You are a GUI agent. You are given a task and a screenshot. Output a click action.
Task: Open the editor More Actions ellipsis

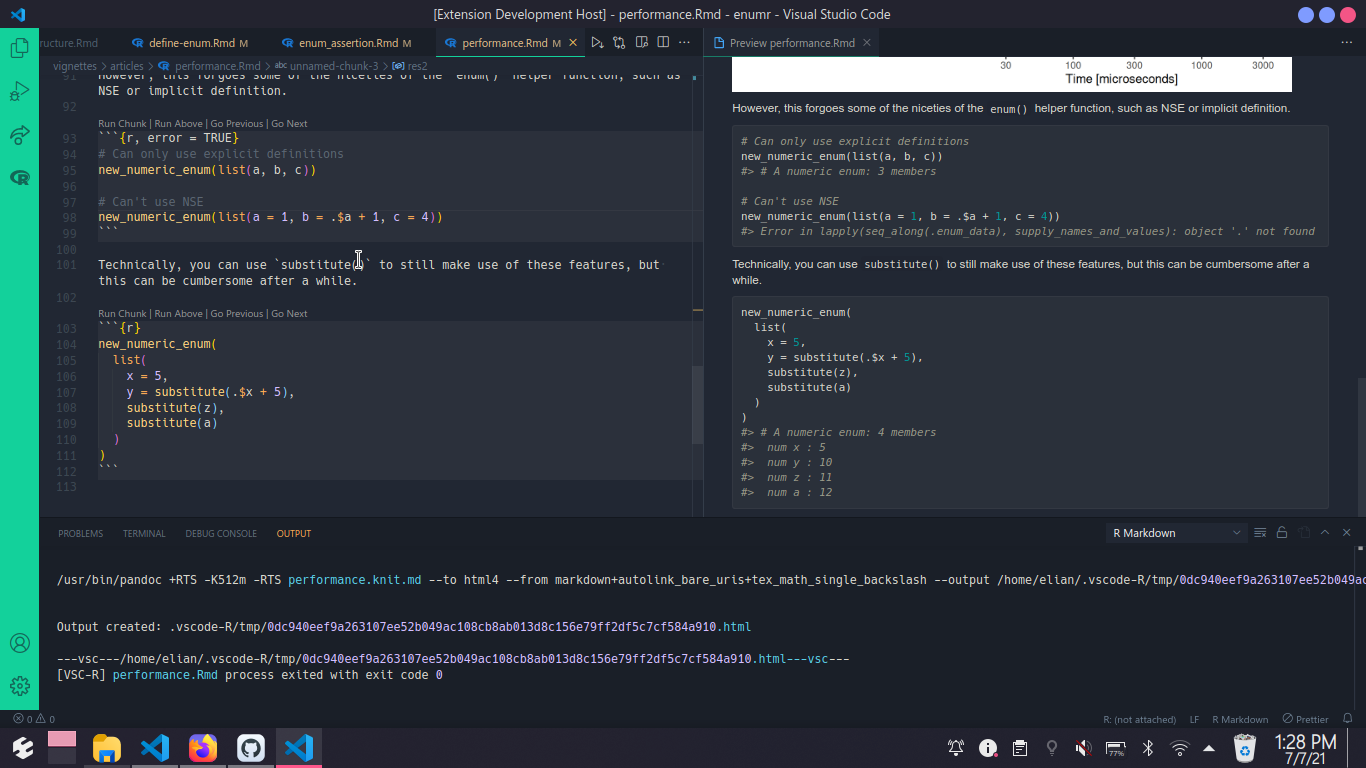(x=684, y=43)
